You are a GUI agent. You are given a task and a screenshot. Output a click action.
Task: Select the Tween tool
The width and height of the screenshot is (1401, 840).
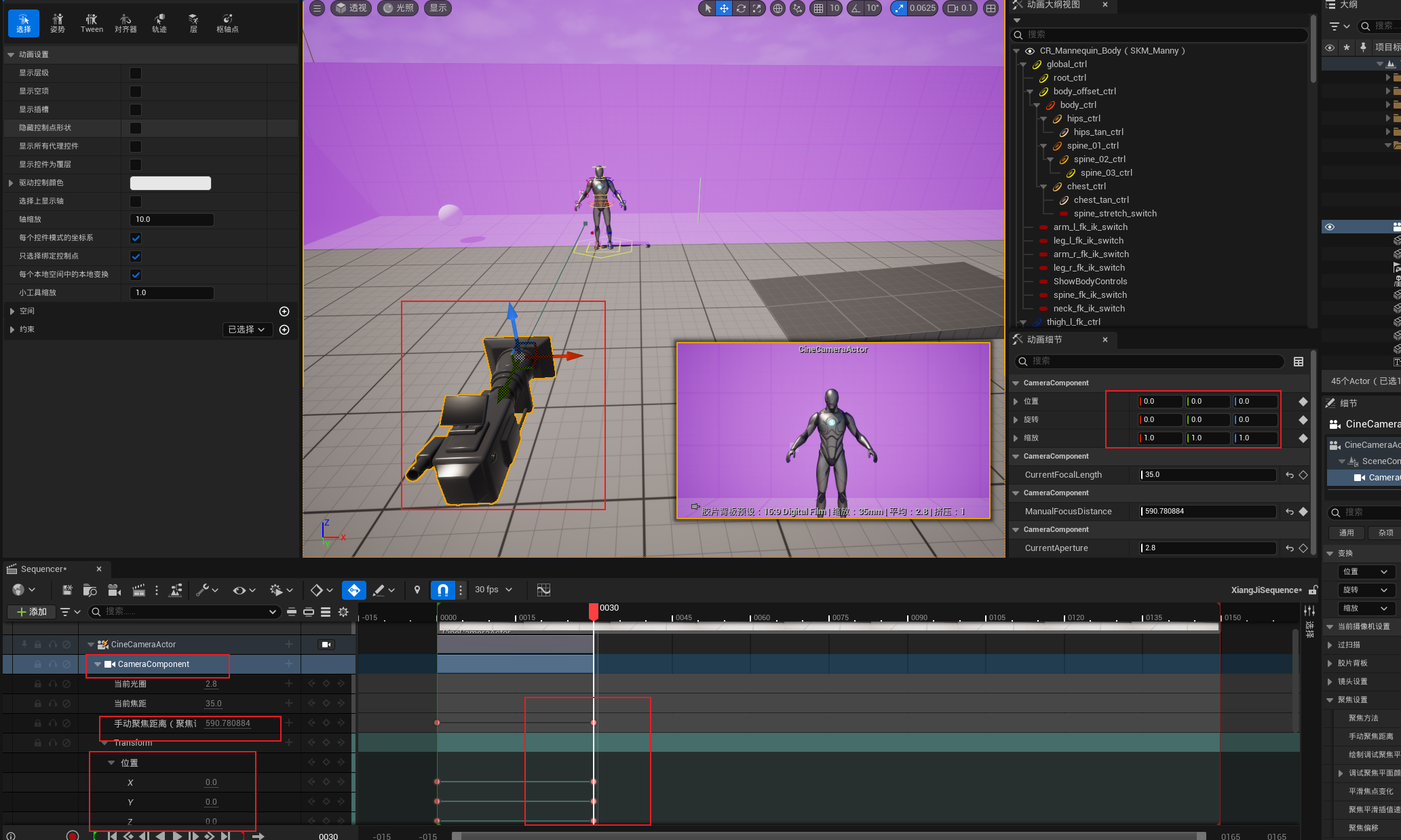tap(92, 23)
